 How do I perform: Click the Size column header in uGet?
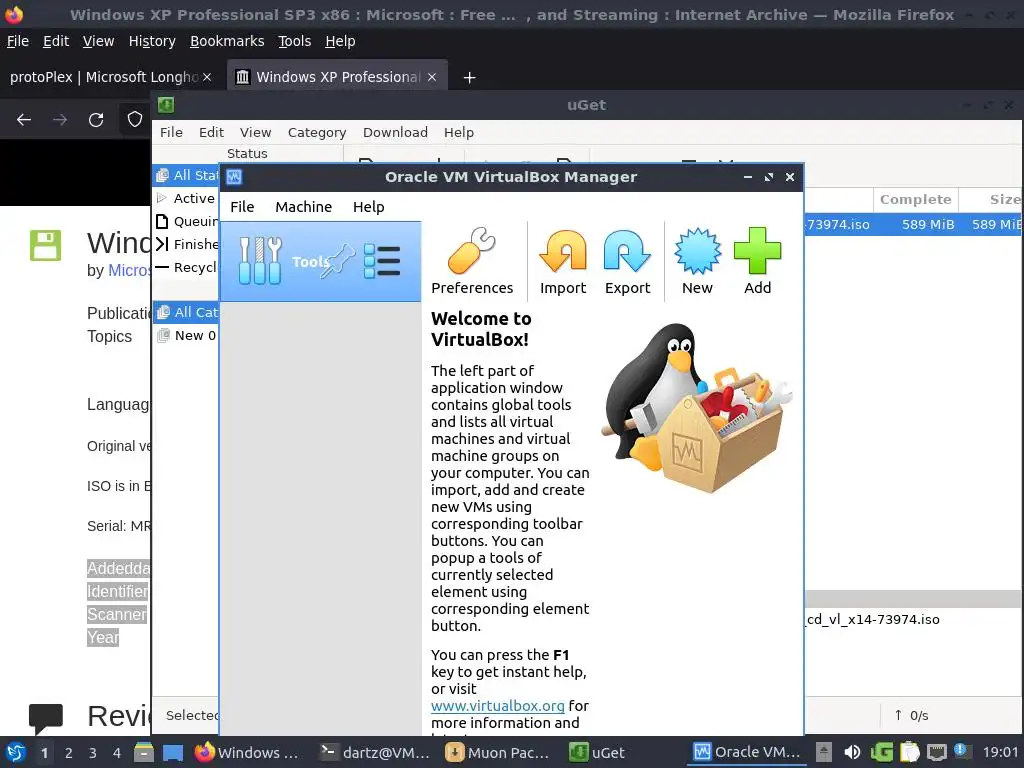(x=993, y=199)
